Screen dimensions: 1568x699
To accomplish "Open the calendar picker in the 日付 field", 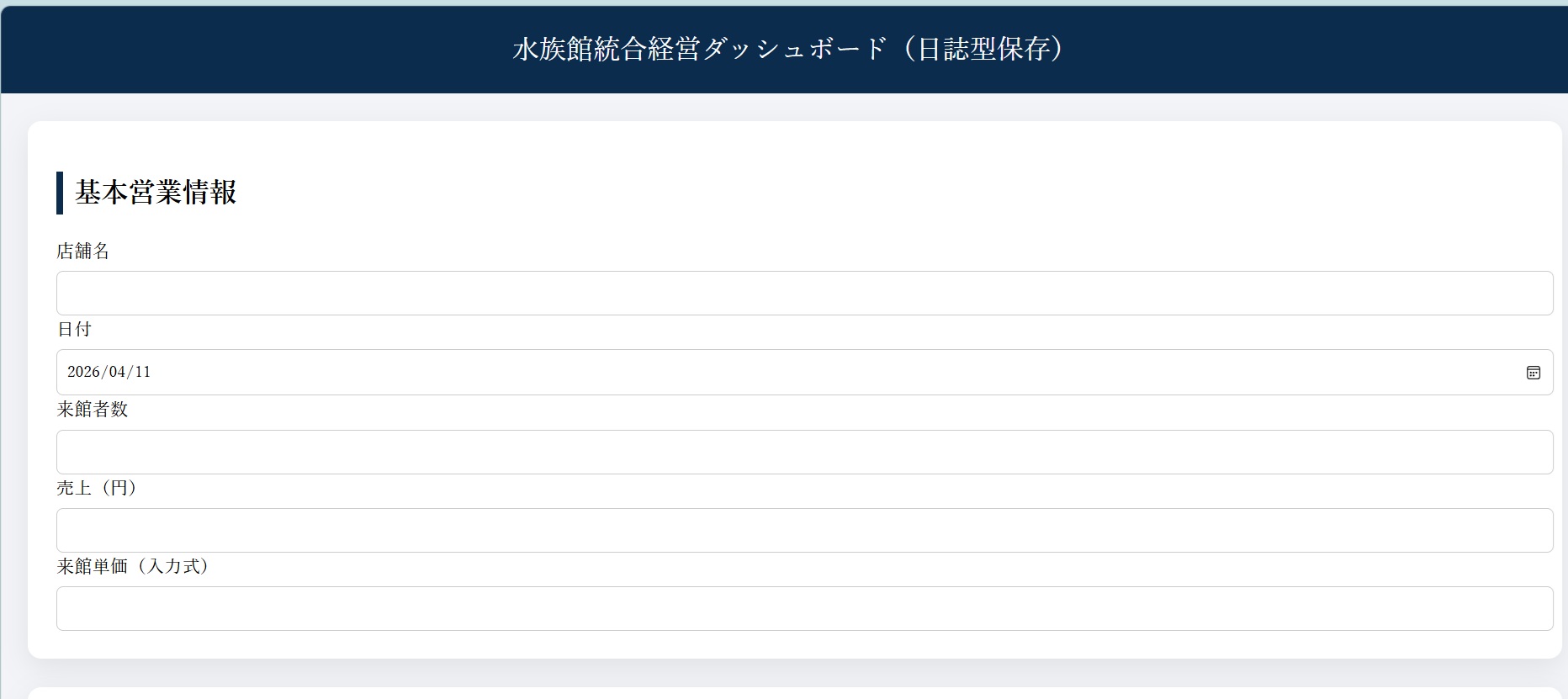I will tap(1533, 373).
